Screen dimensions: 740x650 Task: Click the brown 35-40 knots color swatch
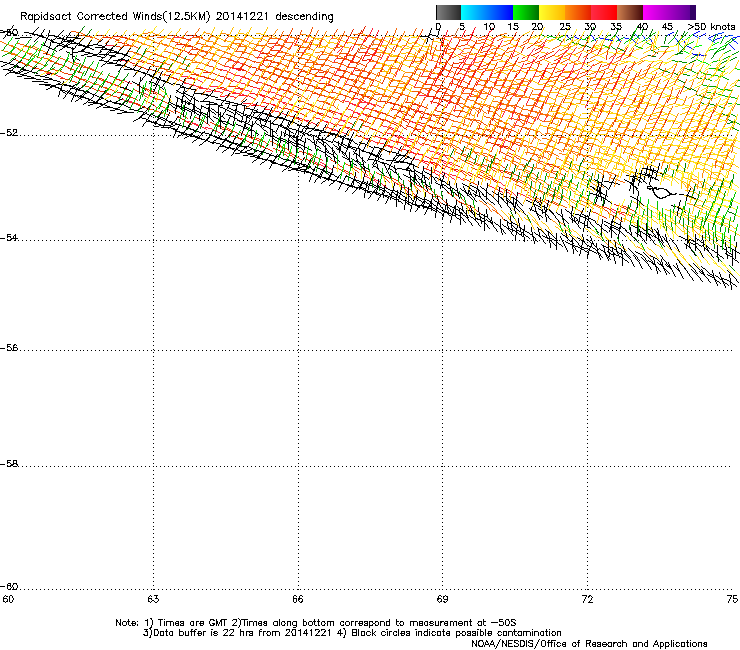point(630,12)
